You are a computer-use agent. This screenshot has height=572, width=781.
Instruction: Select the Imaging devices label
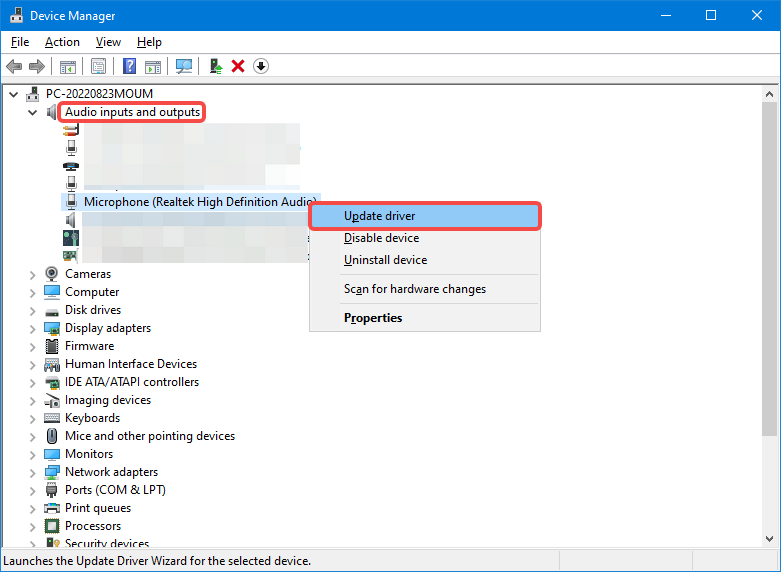coord(108,400)
